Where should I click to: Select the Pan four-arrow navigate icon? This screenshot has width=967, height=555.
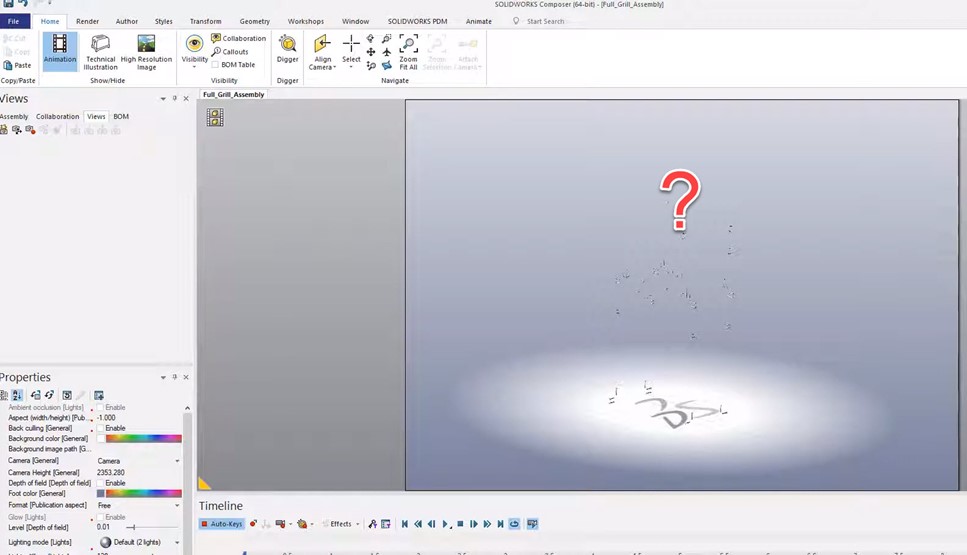pos(371,52)
